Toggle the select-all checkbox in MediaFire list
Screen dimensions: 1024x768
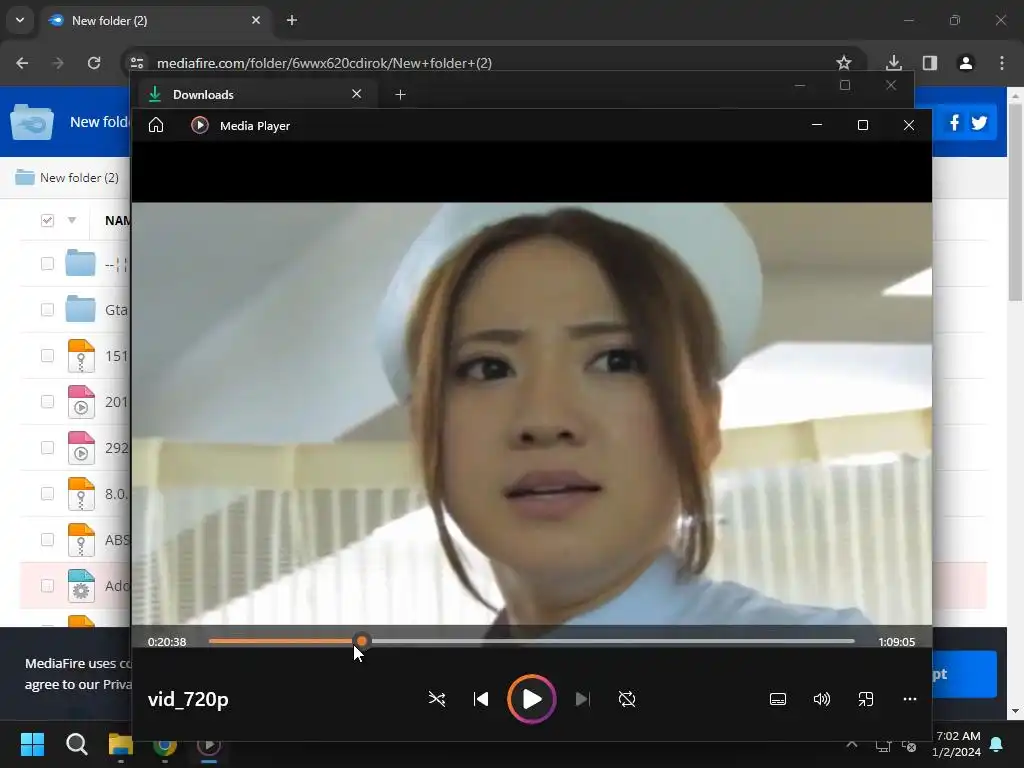pos(47,220)
